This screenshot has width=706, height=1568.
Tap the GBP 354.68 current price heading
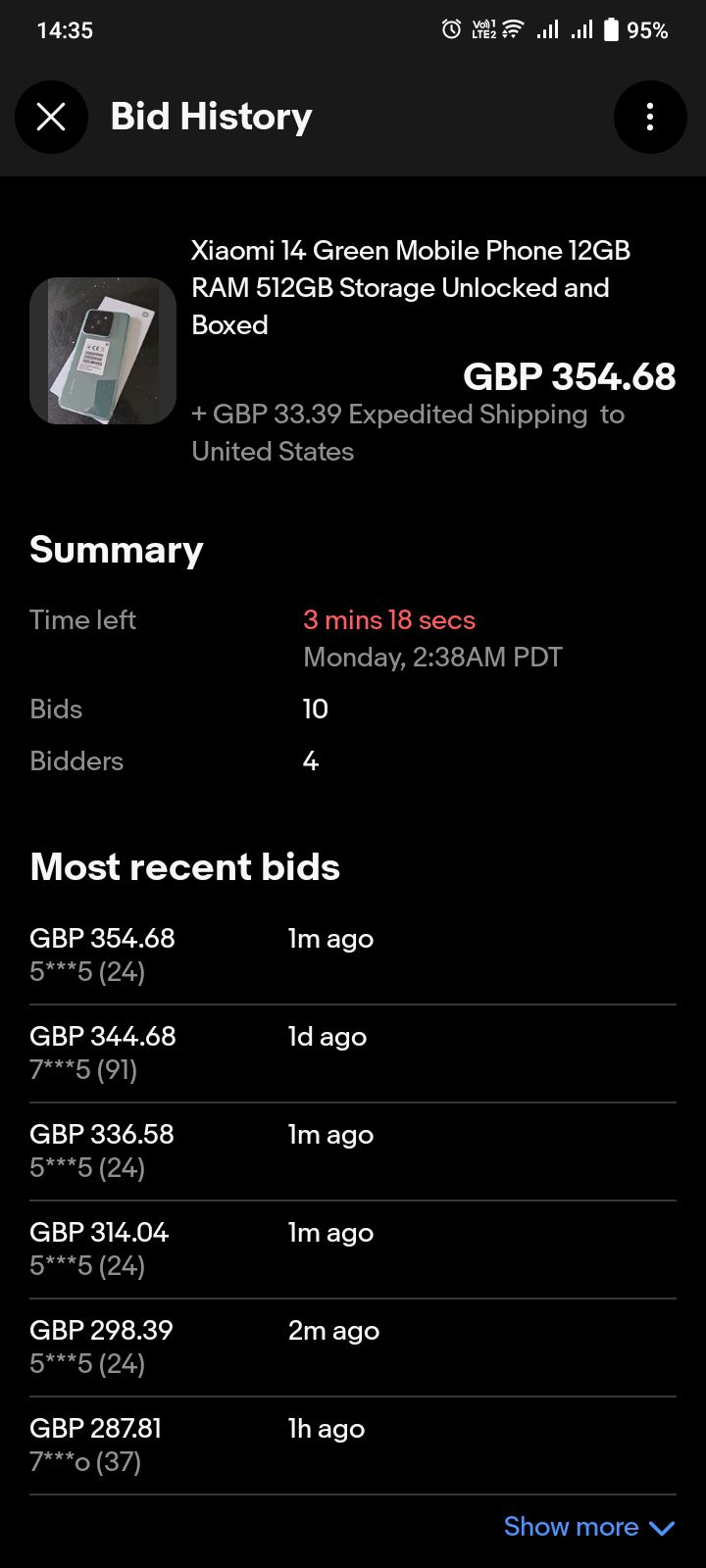tap(569, 377)
